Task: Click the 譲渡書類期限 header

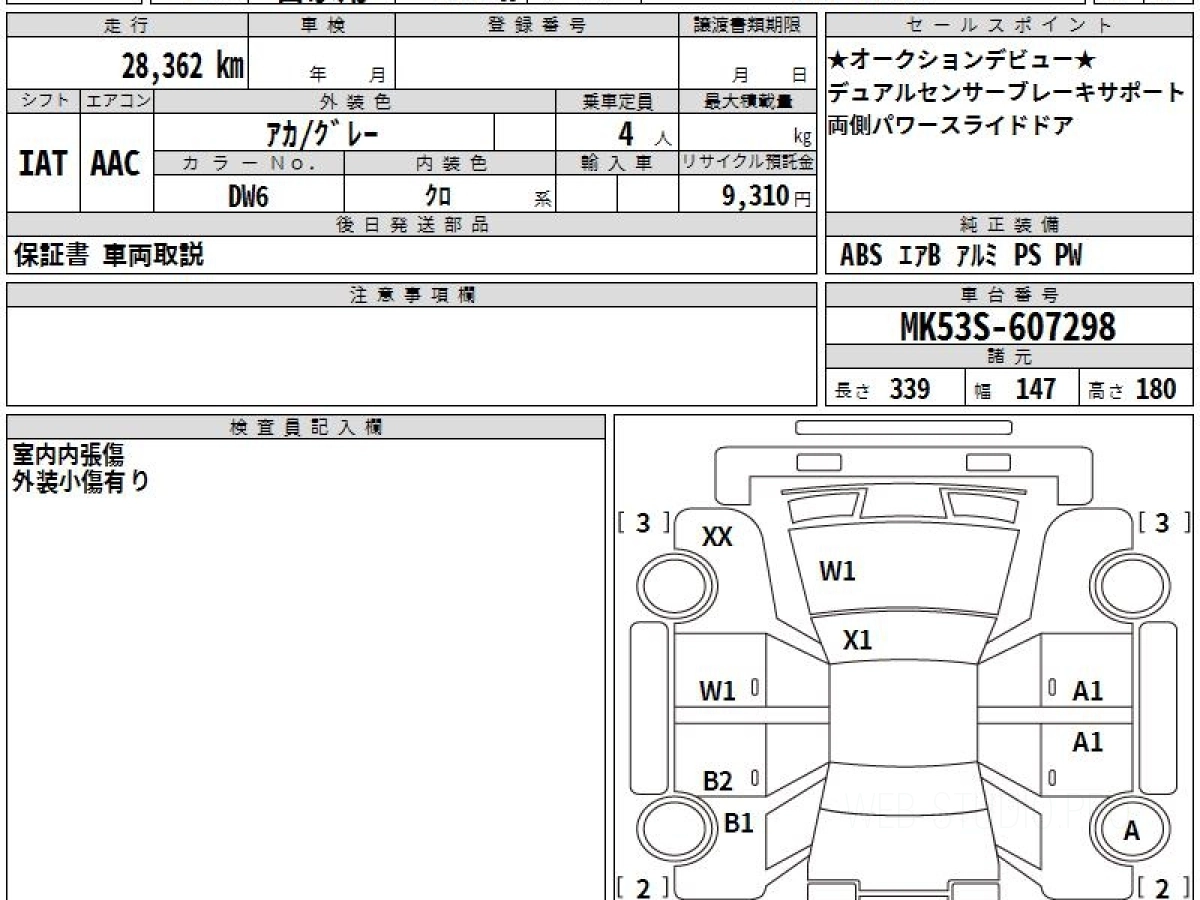Action: click(x=747, y=26)
